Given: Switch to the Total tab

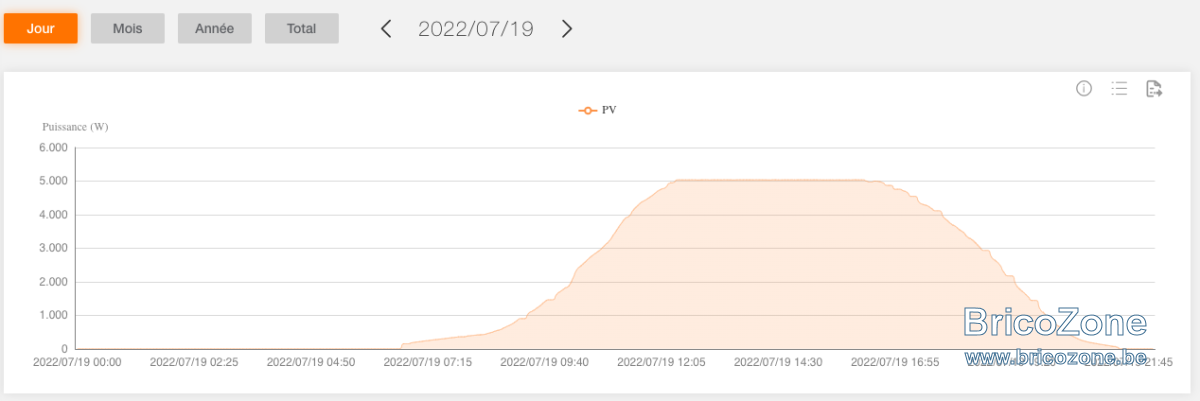Looking at the screenshot, I should point(301,29).
